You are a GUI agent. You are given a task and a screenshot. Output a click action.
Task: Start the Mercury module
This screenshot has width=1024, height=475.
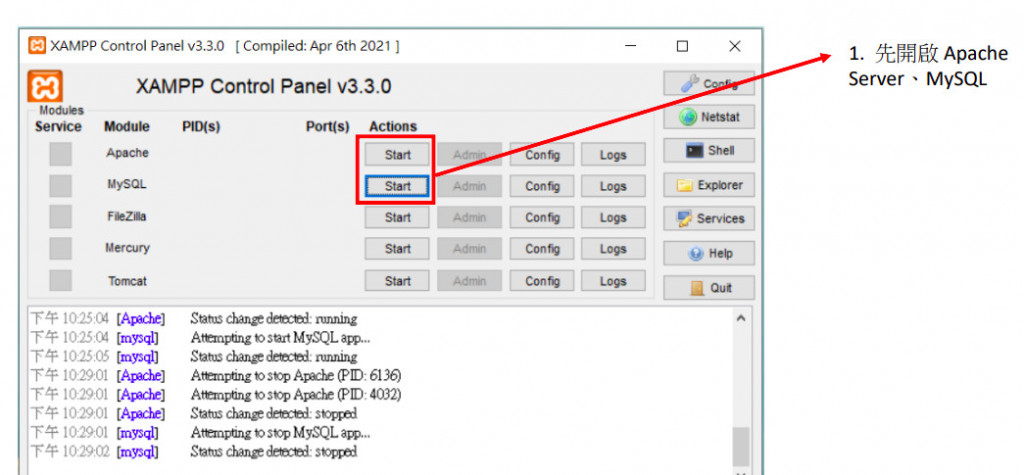[x=397, y=248]
